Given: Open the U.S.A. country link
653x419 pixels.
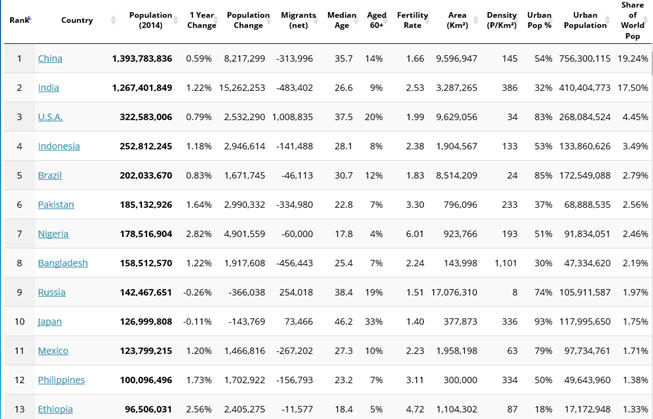Looking at the screenshot, I should tap(50, 117).
